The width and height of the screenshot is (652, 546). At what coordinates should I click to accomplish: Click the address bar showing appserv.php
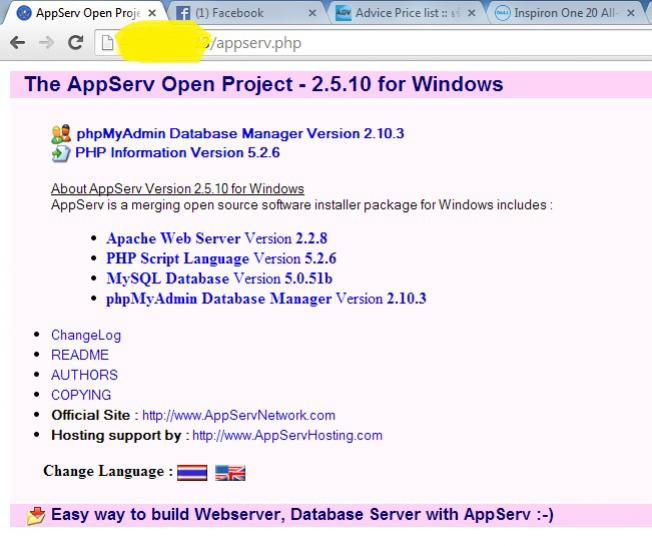pyautogui.click(x=374, y=43)
